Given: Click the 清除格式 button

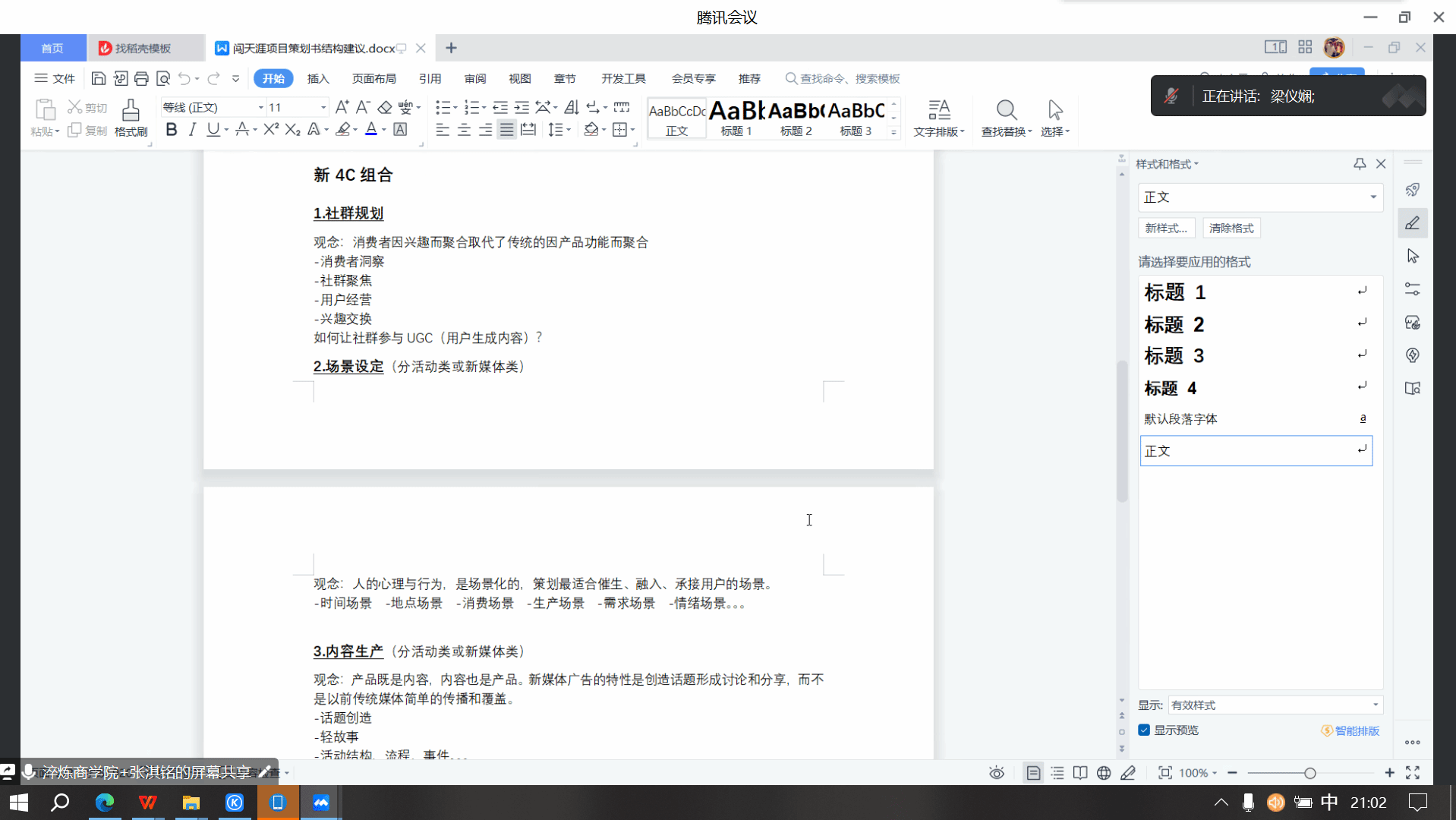Looking at the screenshot, I should click(x=1231, y=229).
